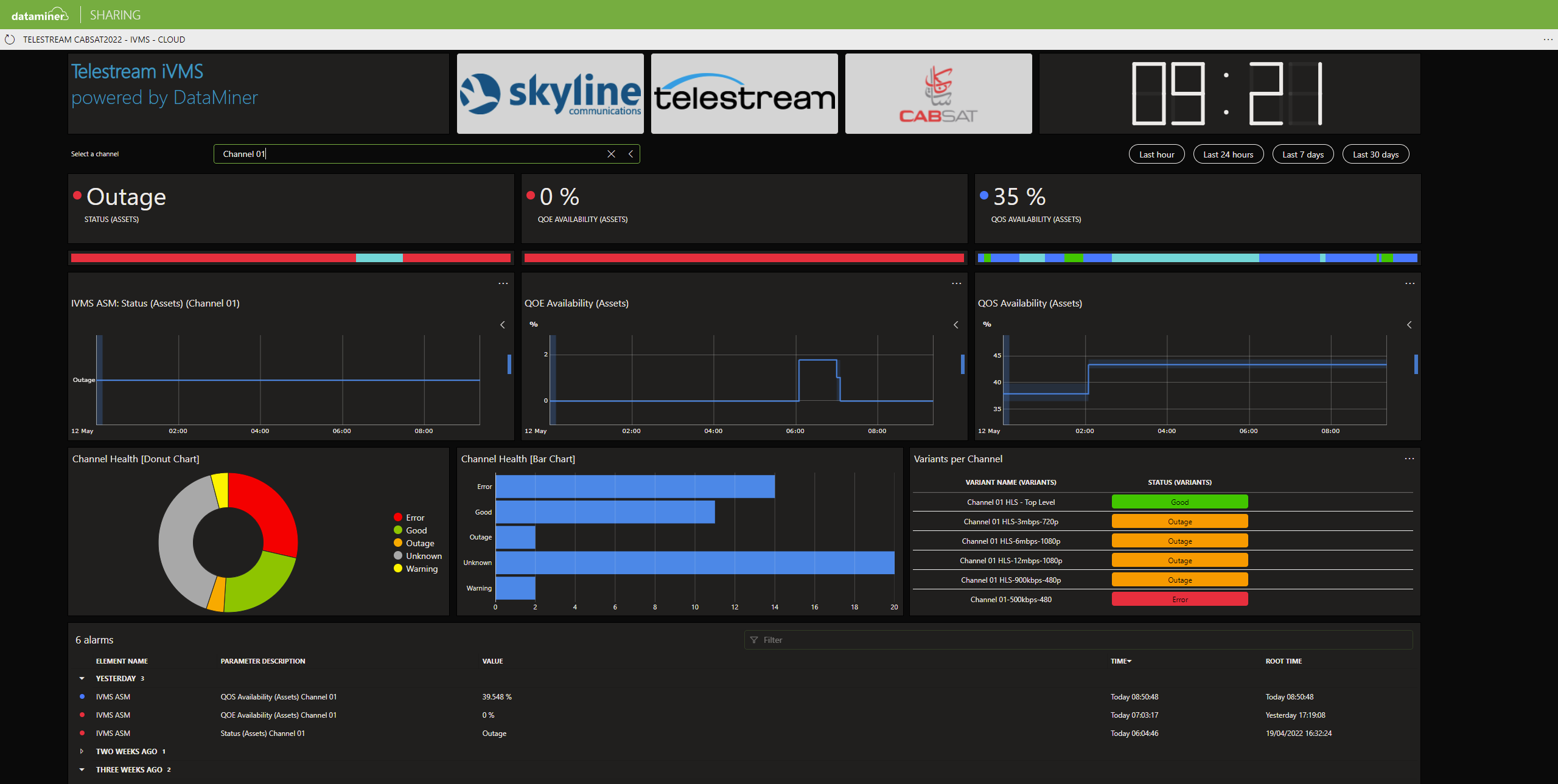Open the top-right dashboard options menu
This screenshot has height=784, width=1558.
1548,40
